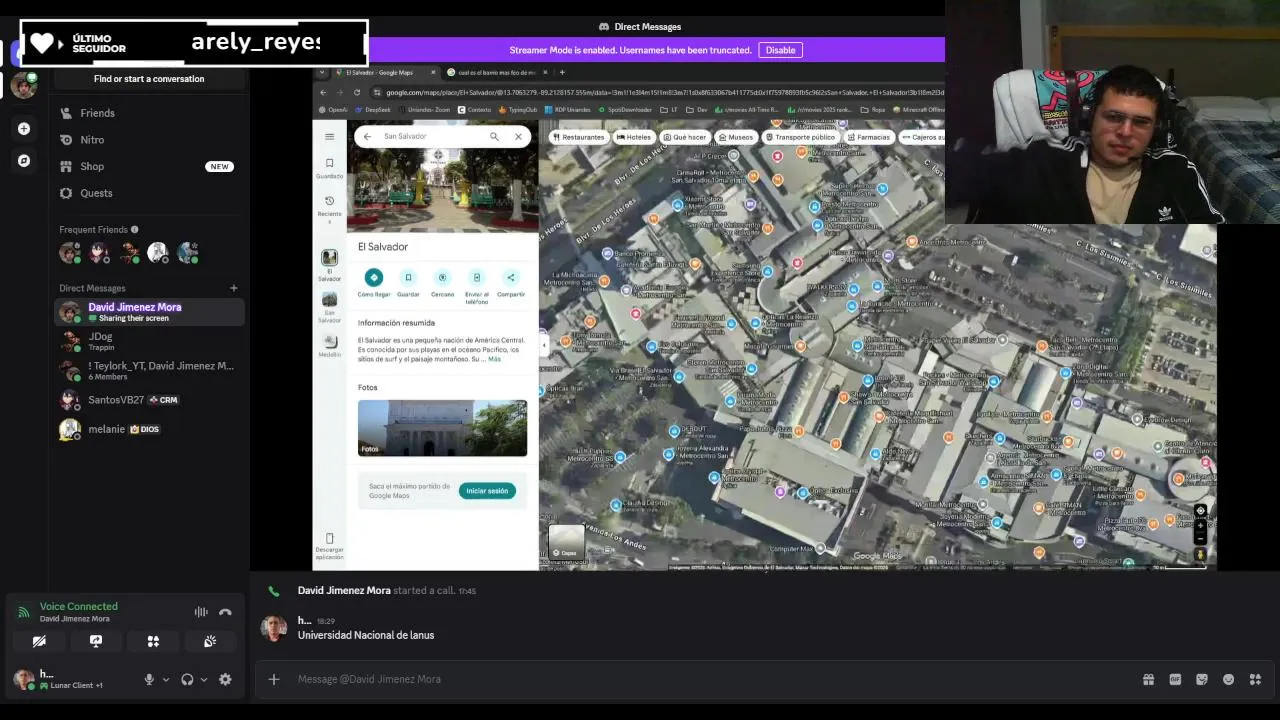The width and height of the screenshot is (1280, 720).
Task: Filter map by Hoteles
Action: (634, 137)
